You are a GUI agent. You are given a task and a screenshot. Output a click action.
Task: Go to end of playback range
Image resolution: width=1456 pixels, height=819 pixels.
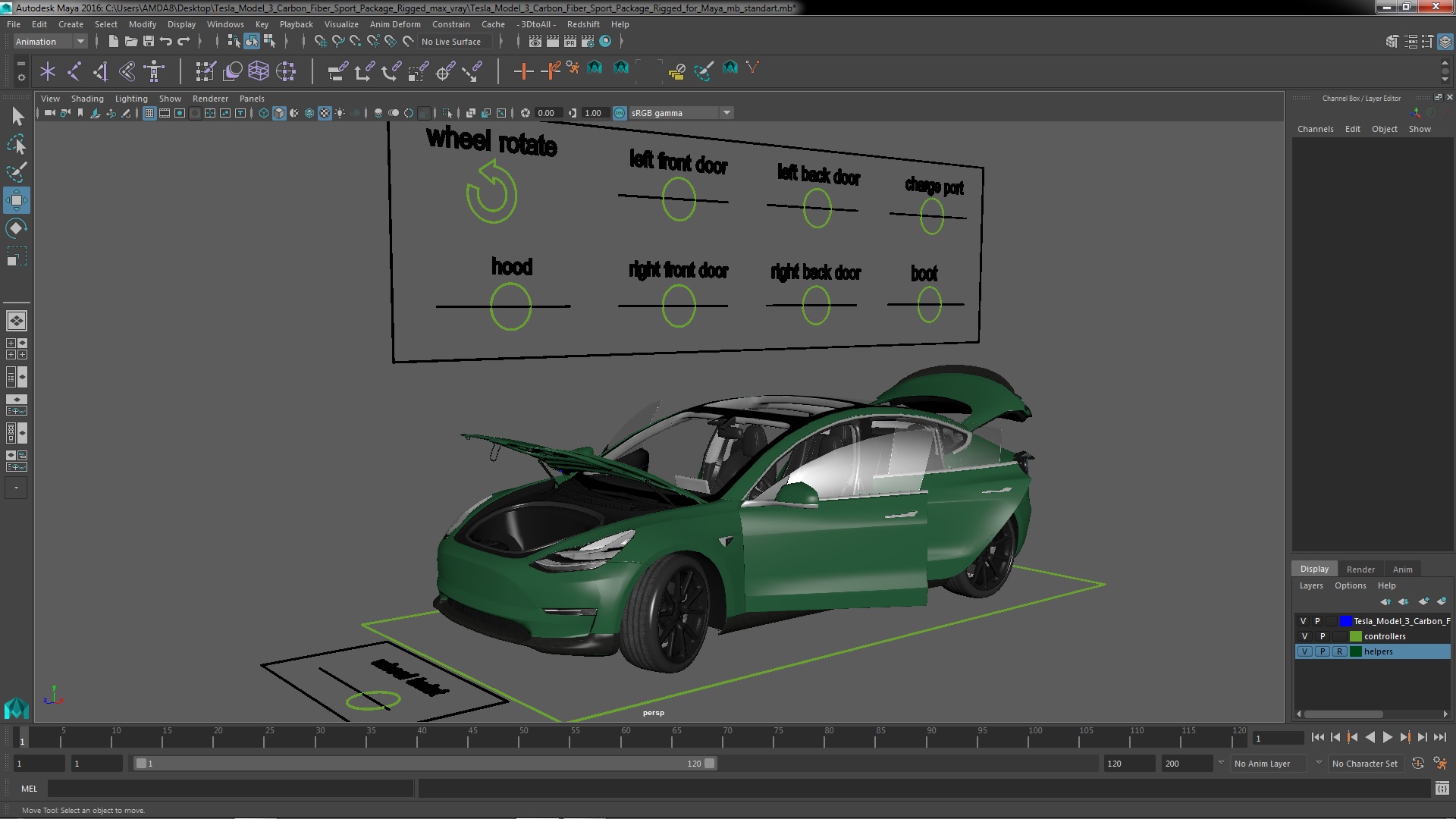pyautogui.click(x=1439, y=737)
